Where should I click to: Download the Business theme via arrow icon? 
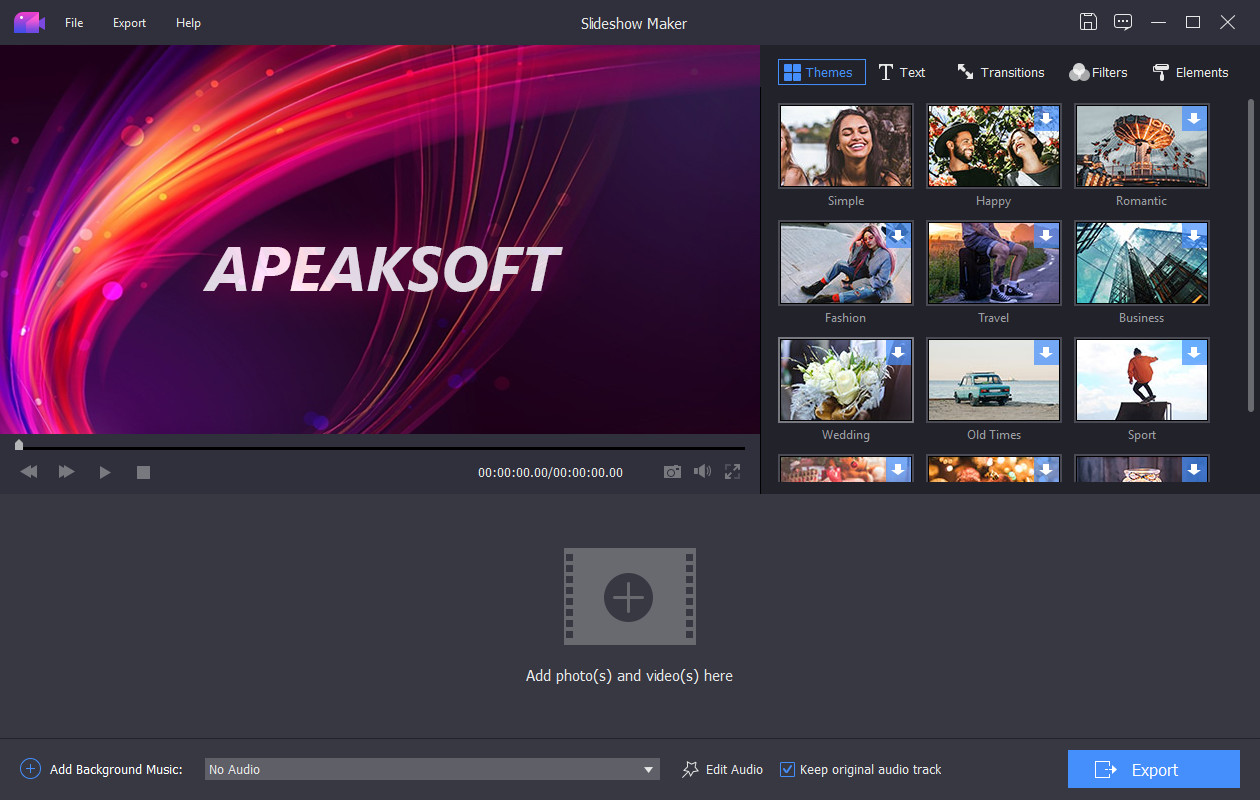1194,236
